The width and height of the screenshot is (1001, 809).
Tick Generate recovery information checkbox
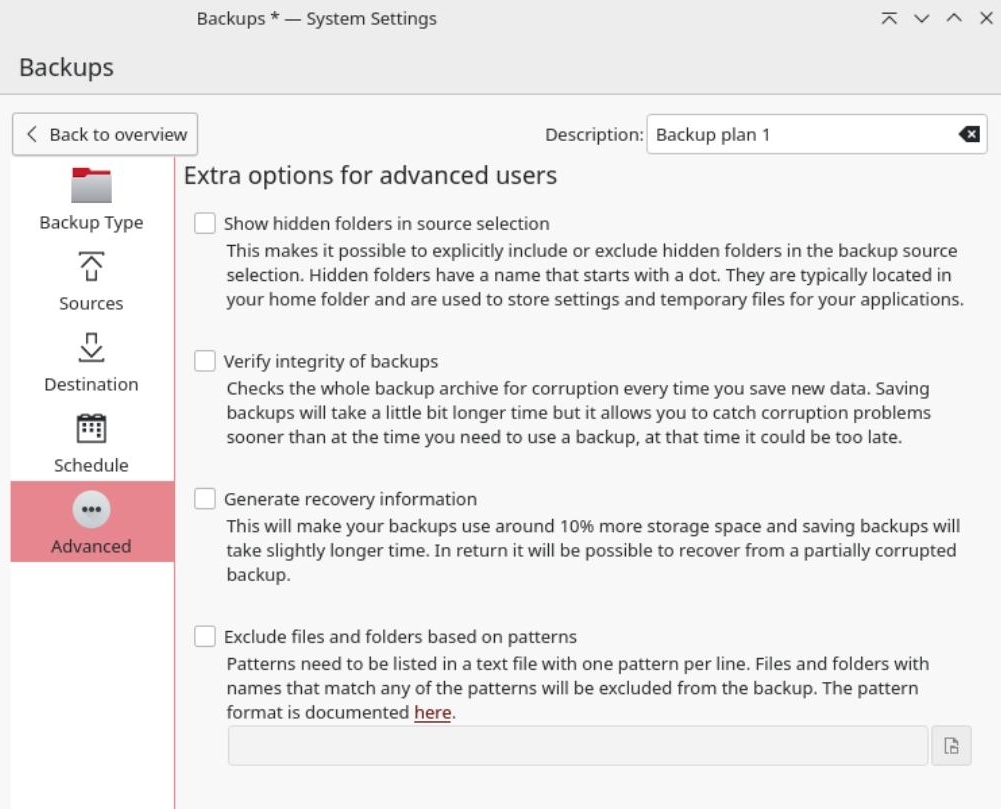(x=205, y=499)
